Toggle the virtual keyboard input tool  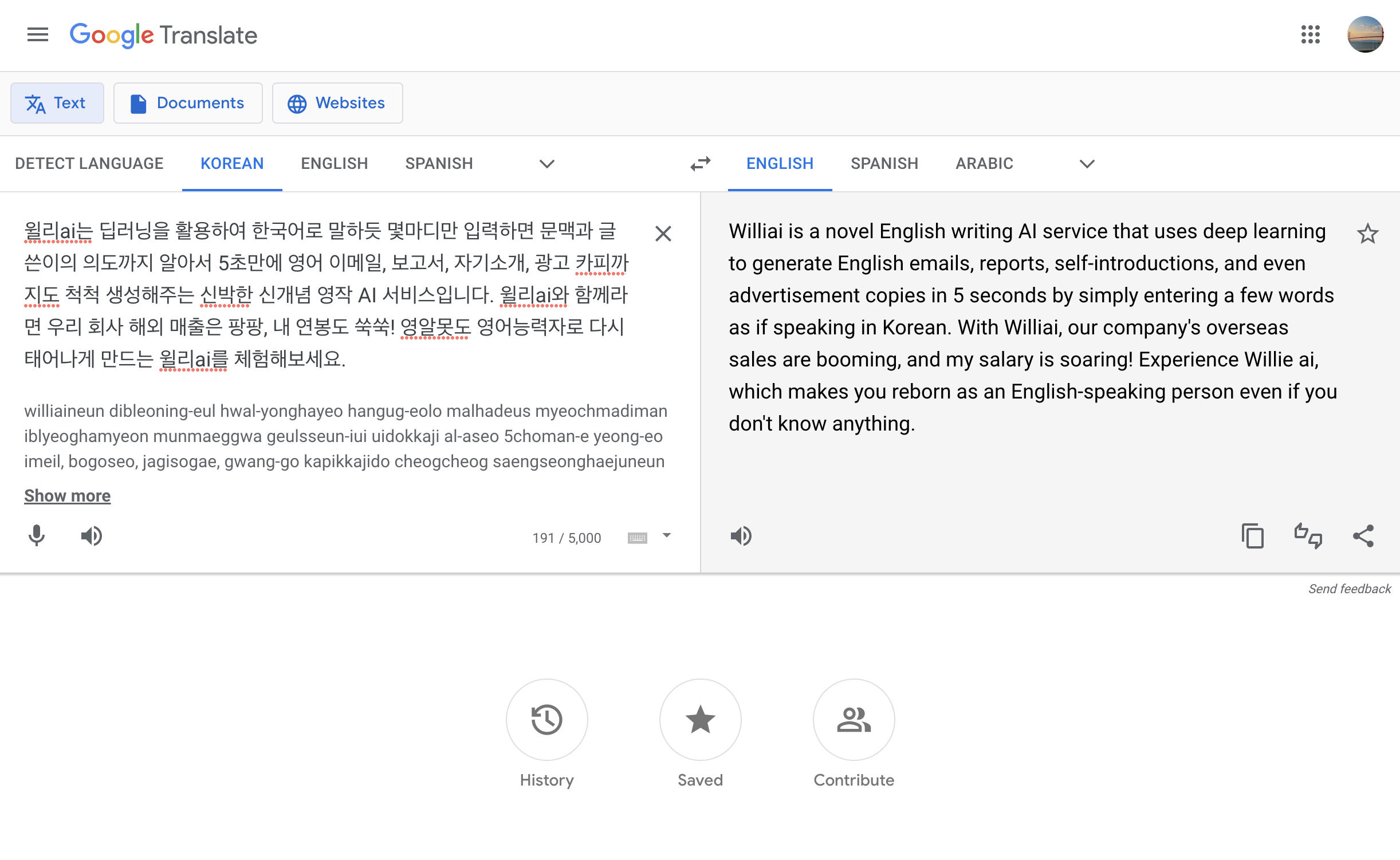pyautogui.click(x=638, y=538)
